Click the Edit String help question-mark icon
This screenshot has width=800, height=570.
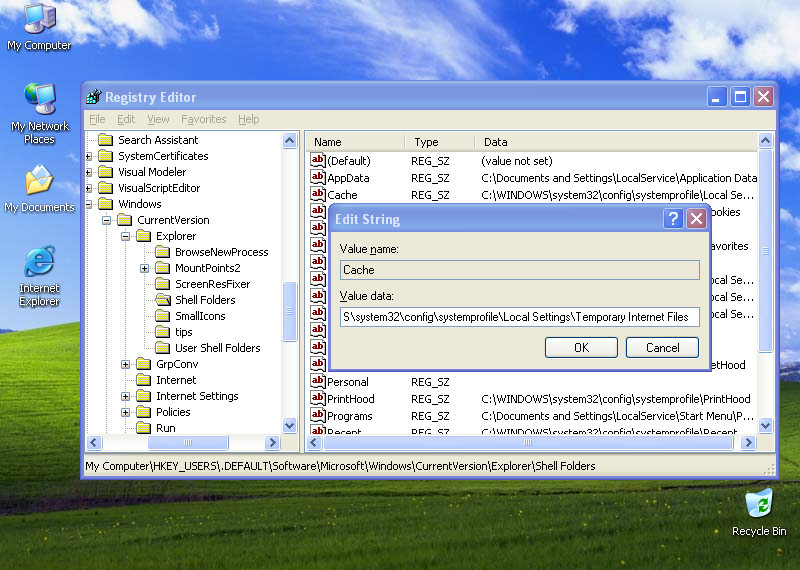[673, 219]
